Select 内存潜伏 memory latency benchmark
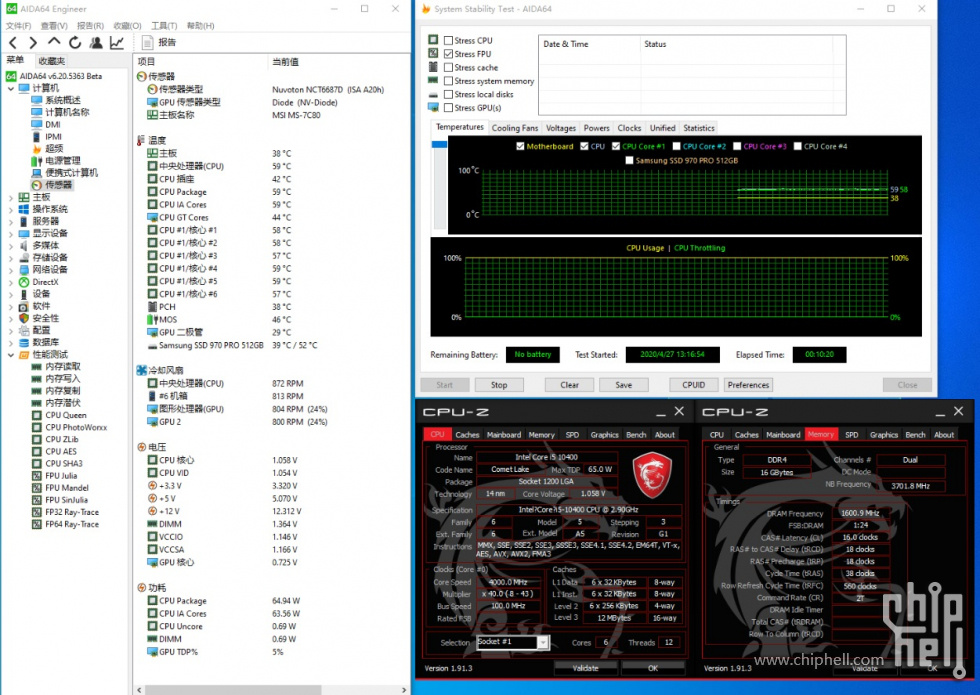The image size is (980, 695). tap(62, 403)
